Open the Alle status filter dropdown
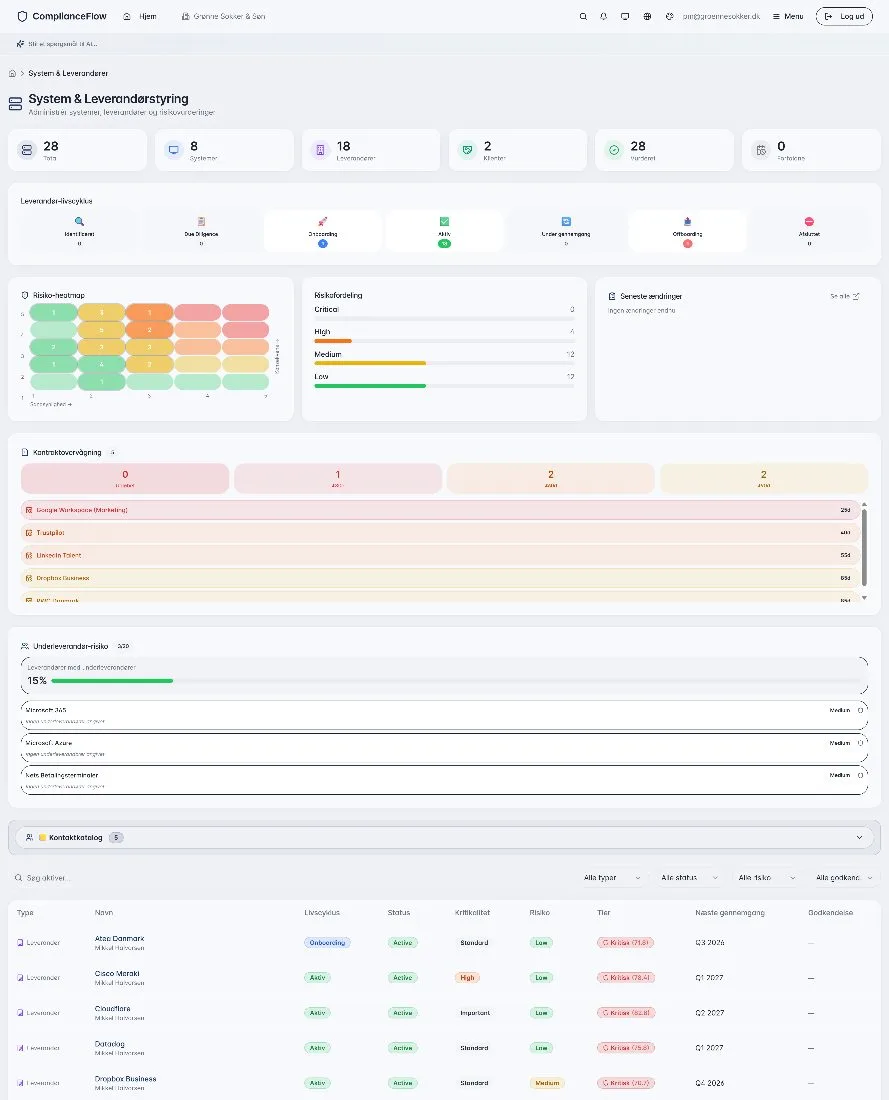This screenshot has height=1100, width=889. pos(690,878)
